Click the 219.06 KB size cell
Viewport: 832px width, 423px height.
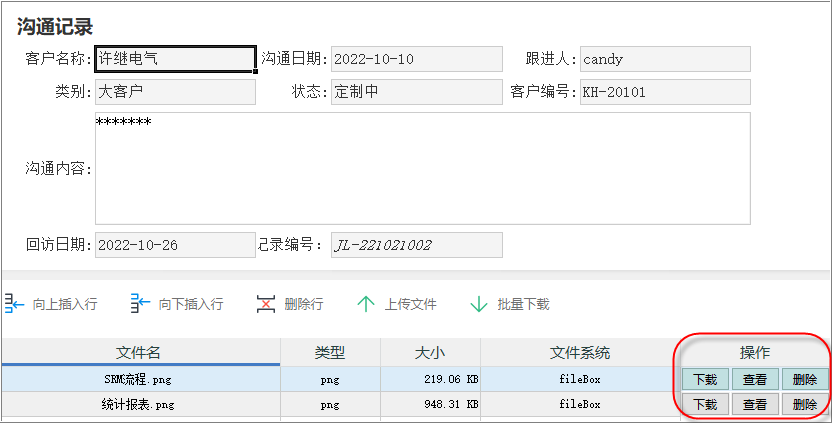430,379
